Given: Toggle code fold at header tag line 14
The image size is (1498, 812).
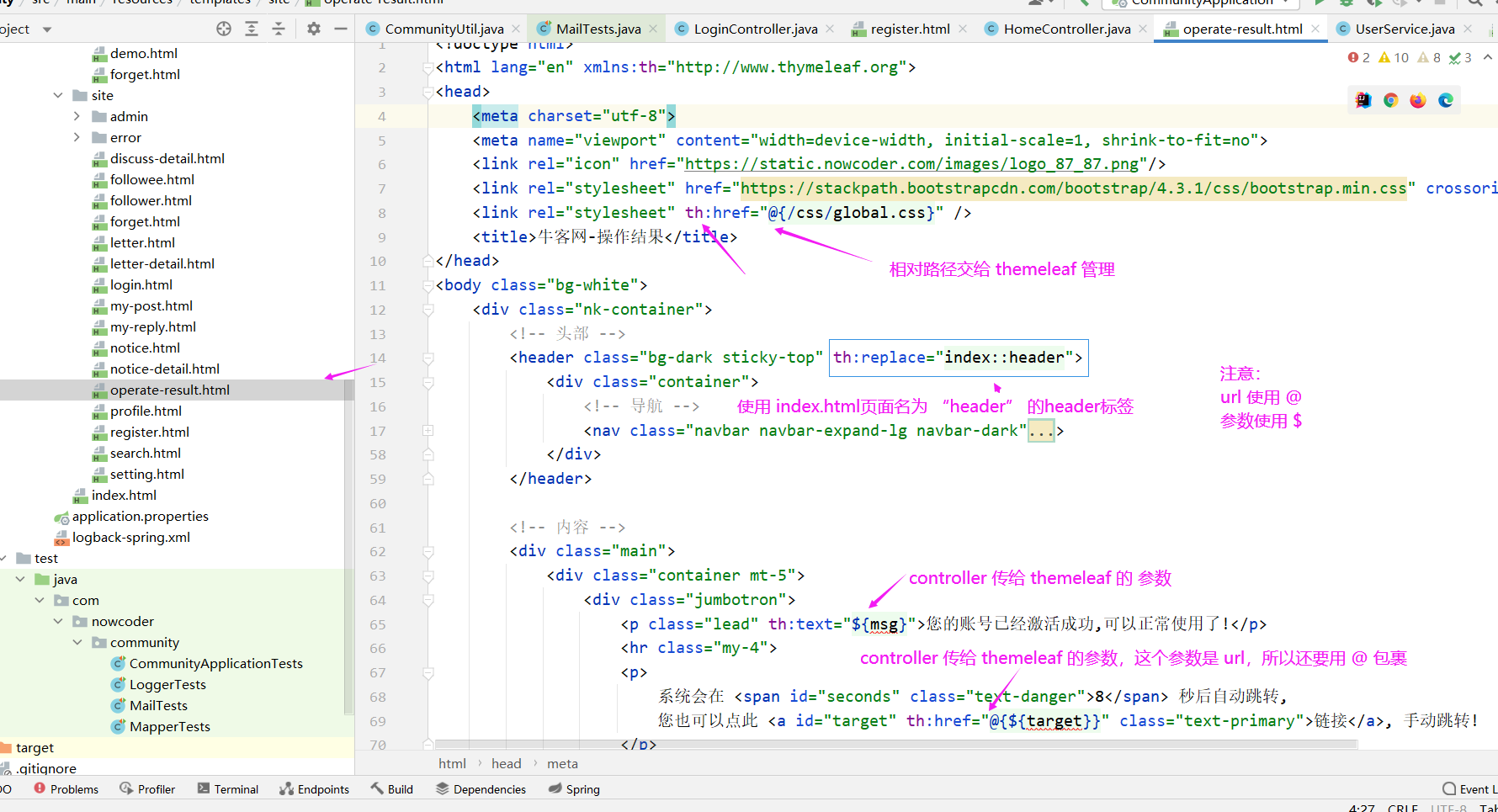Looking at the screenshot, I should pyautogui.click(x=428, y=358).
